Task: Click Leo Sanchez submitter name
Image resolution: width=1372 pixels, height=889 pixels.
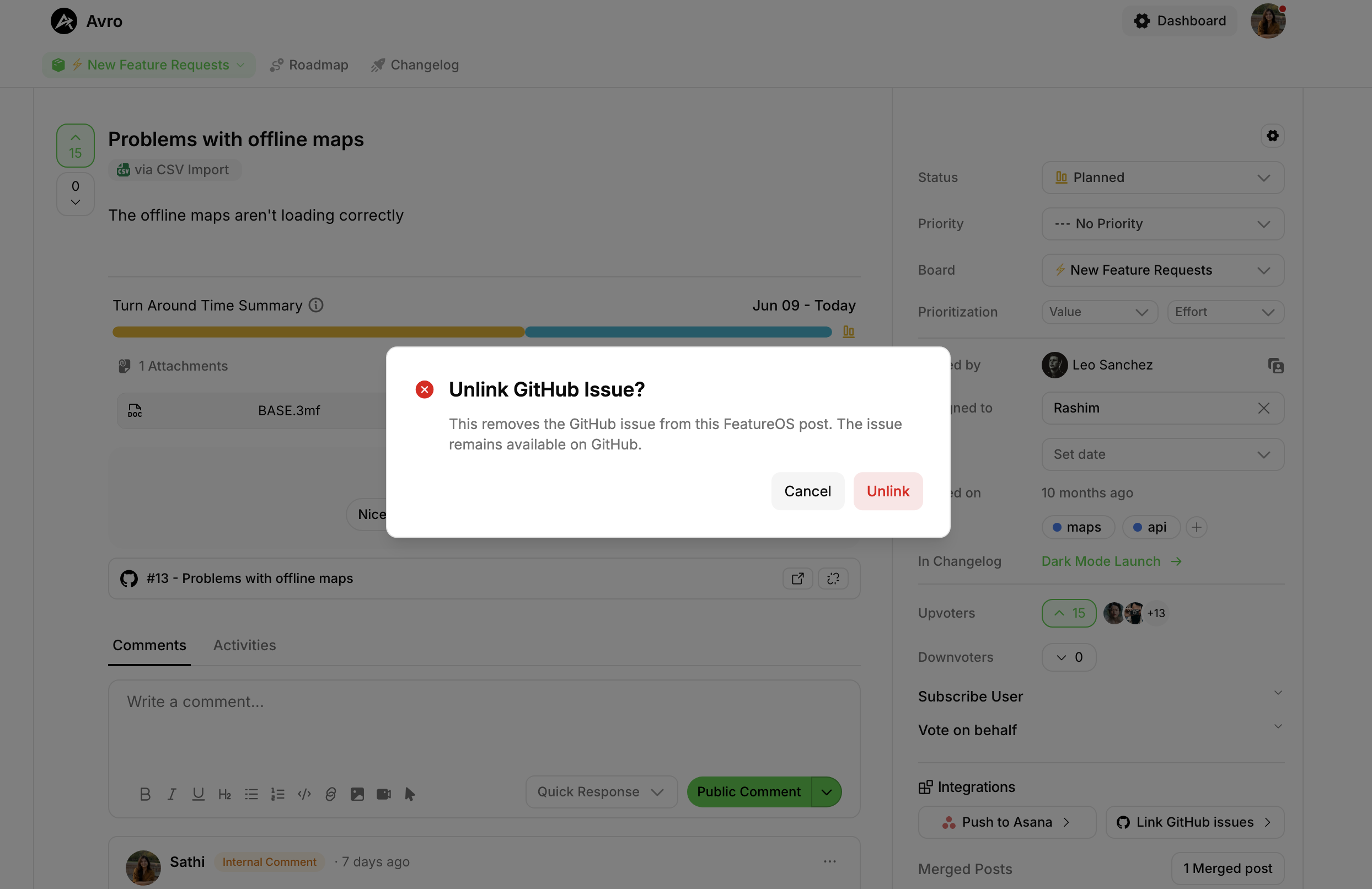Action: 1112,365
